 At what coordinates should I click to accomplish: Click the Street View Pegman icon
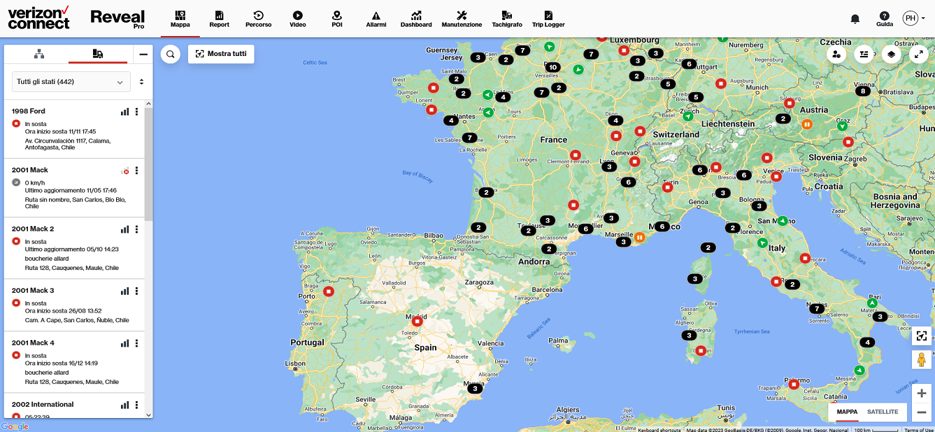pos(921,360)
